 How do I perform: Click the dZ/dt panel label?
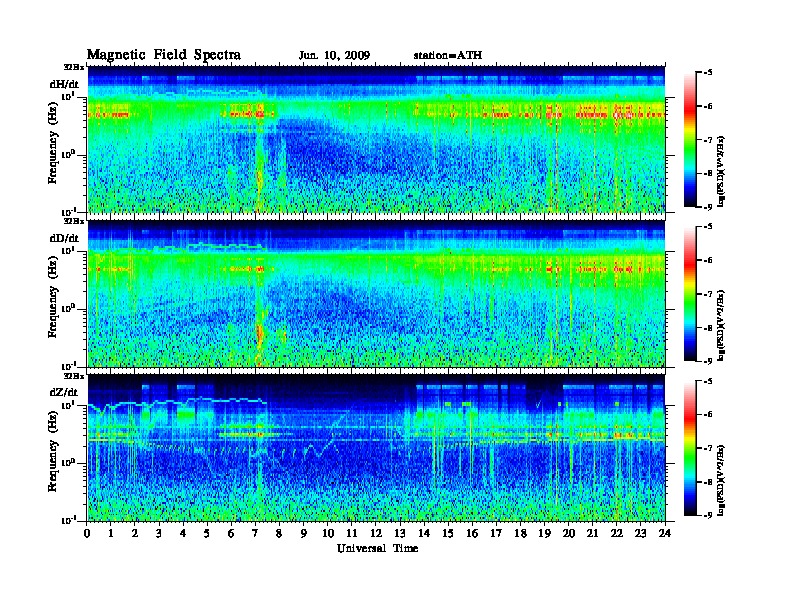click(64, 392)
